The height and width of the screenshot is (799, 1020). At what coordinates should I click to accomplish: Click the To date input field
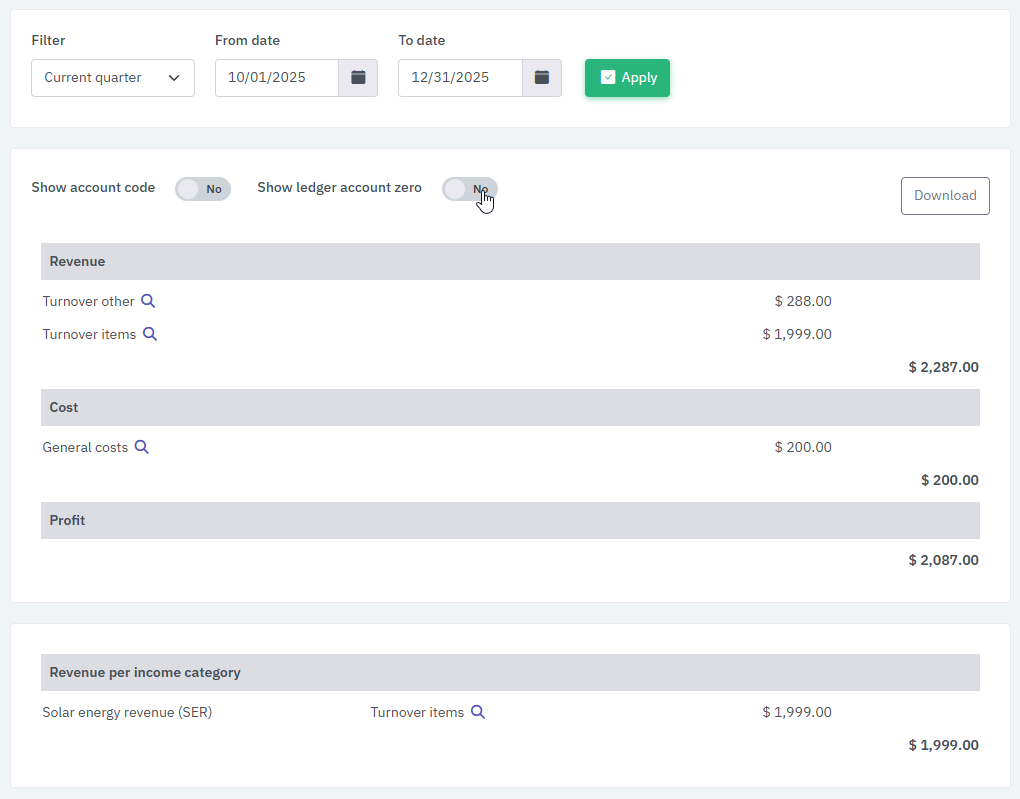tap(460, 78)
